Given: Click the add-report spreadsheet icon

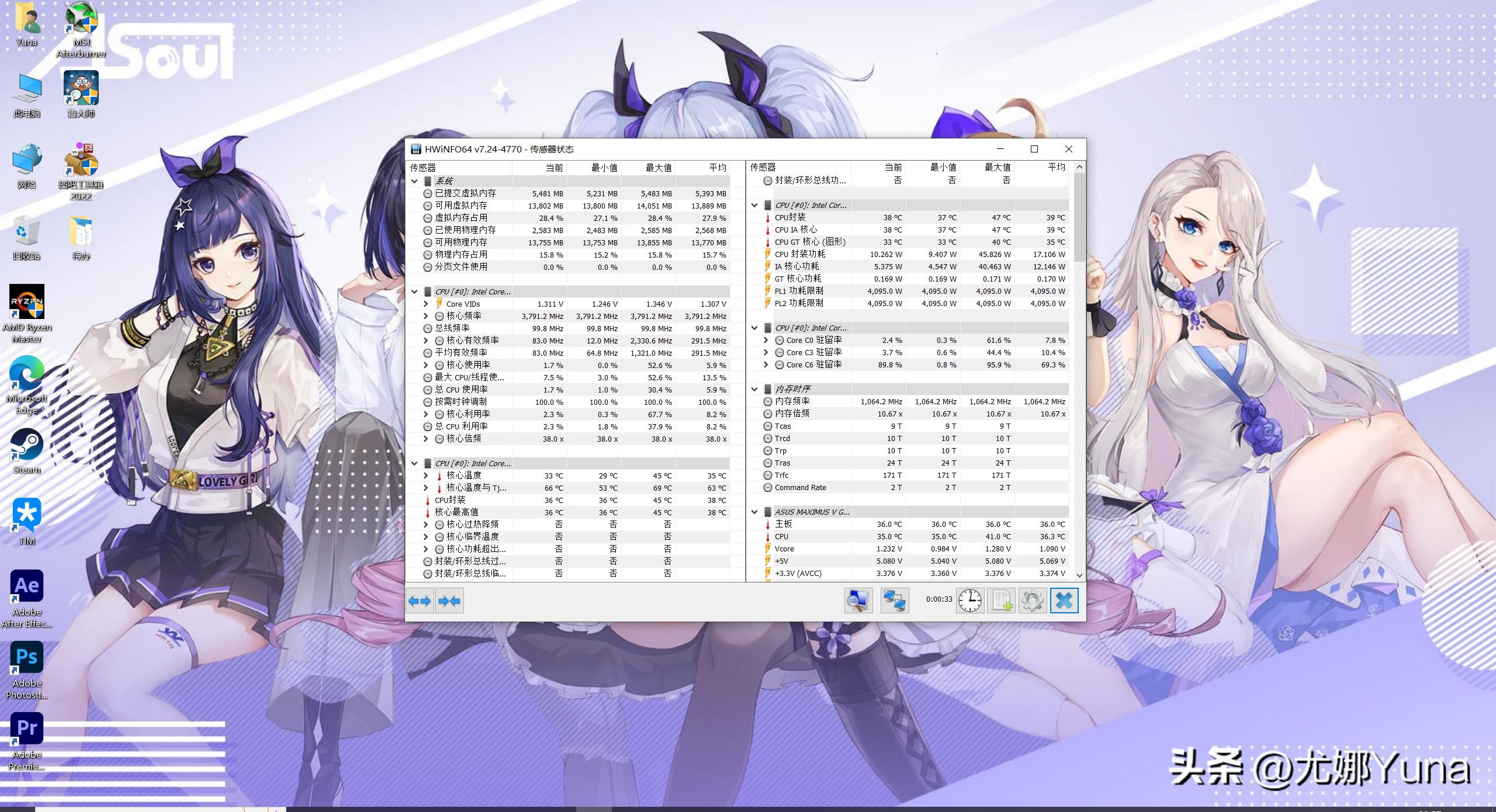Looking at the screenshot, I should click(1003, 601).
